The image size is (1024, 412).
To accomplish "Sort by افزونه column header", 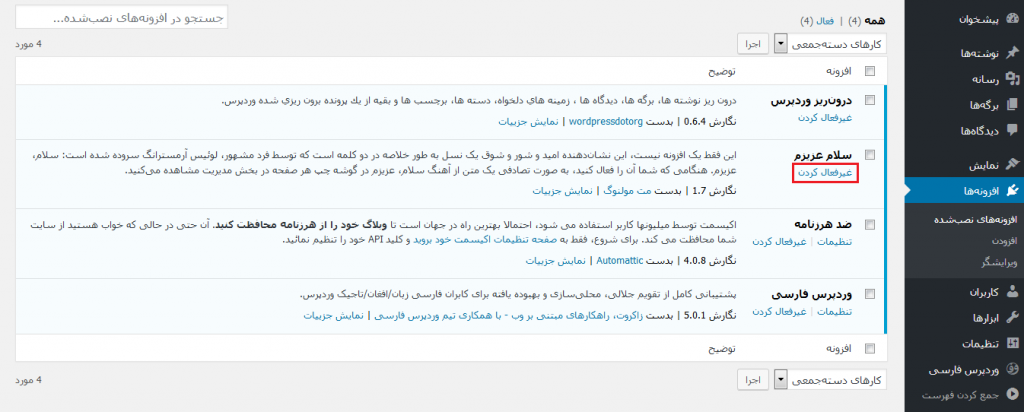I will (837, 71).
